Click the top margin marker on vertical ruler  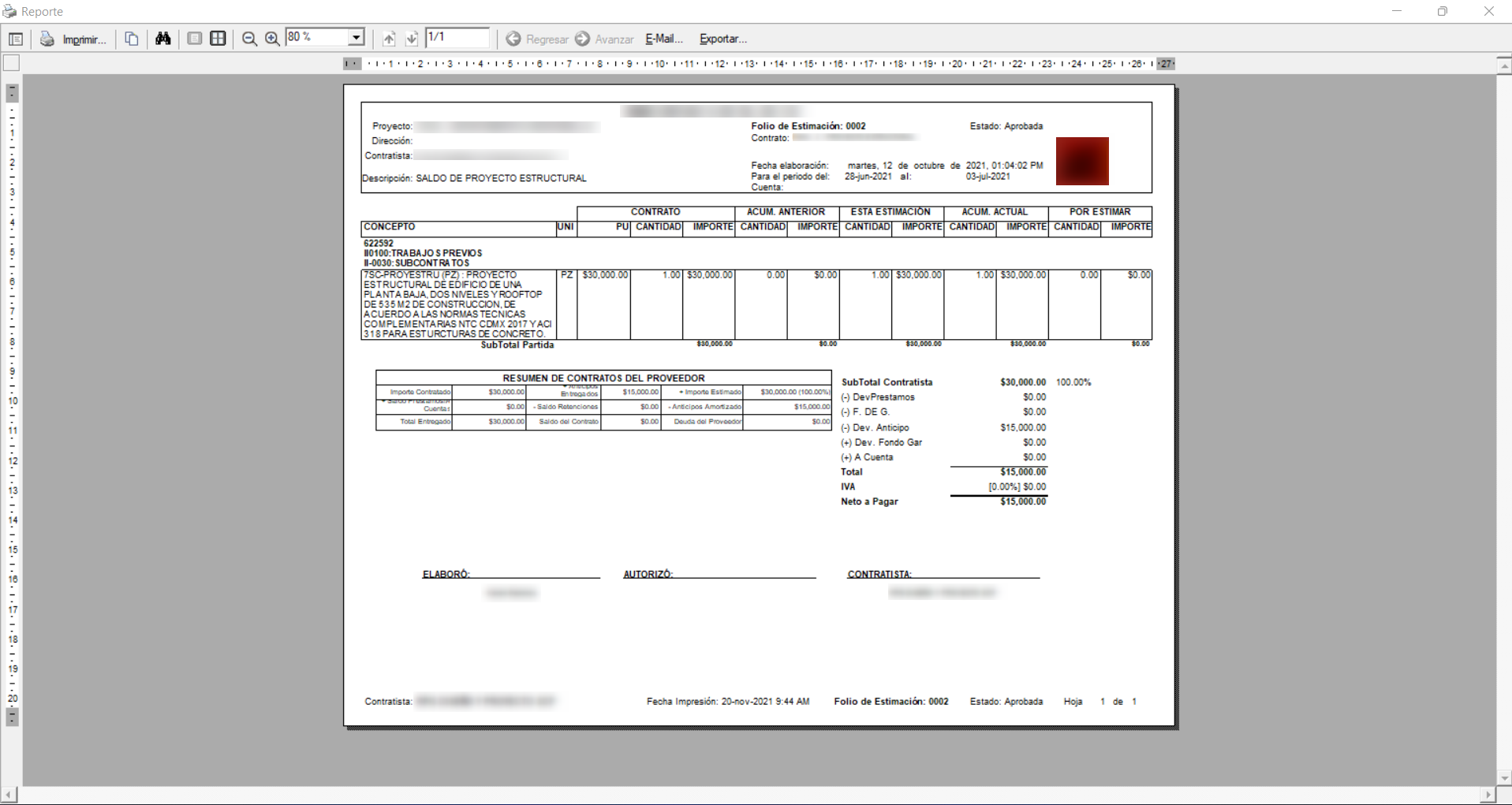coord(12,93)
